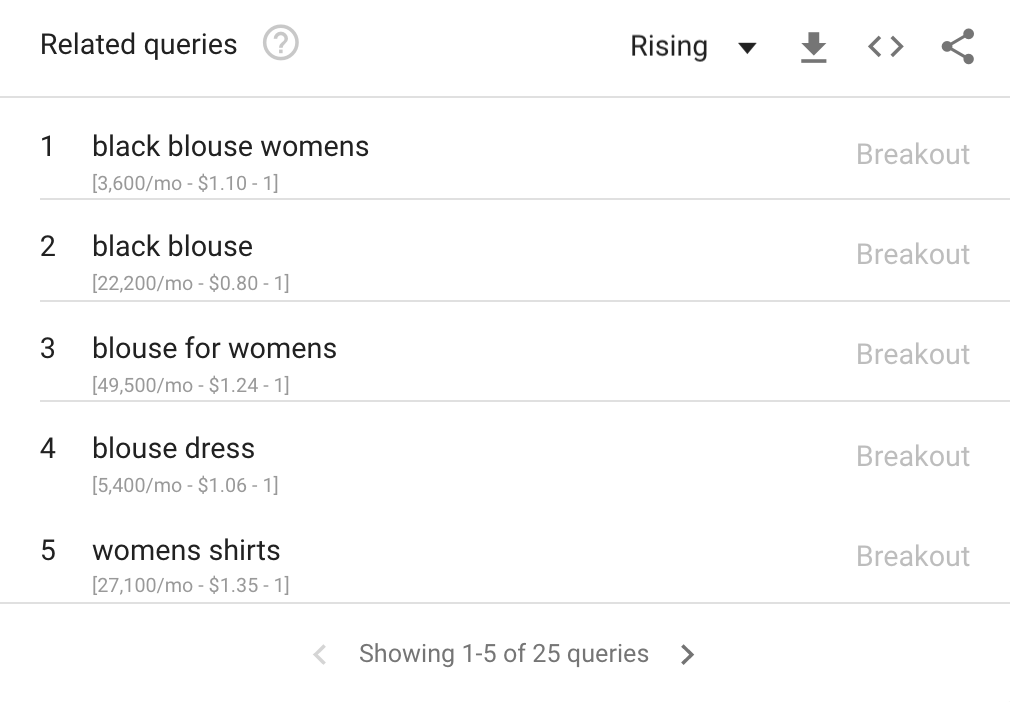This screenshot has height=702, width=1010.
Task: Open the 'black blouse' query
Action: pos(172,247)
